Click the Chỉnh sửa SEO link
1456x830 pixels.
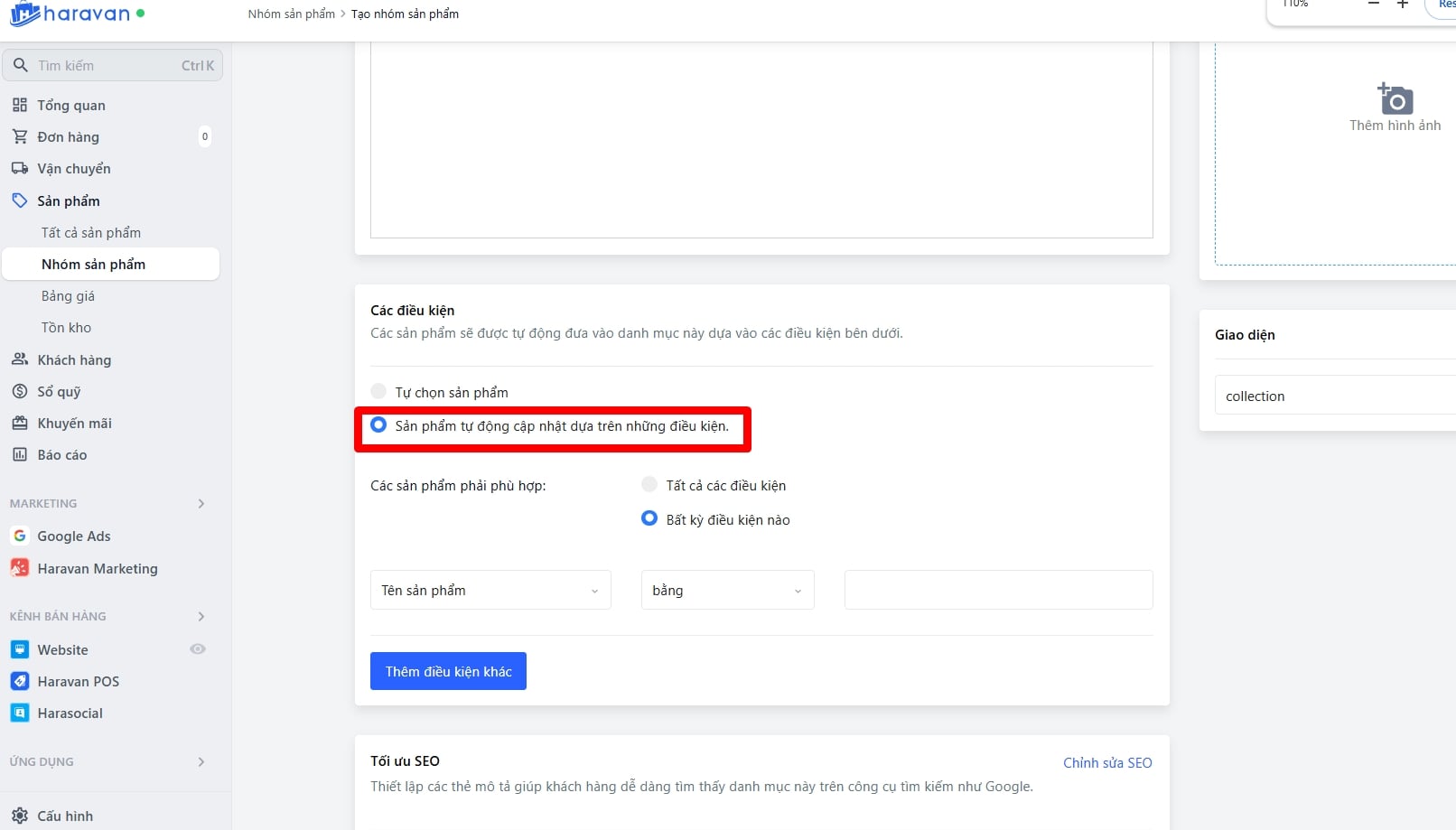[x=1107, y=762]
